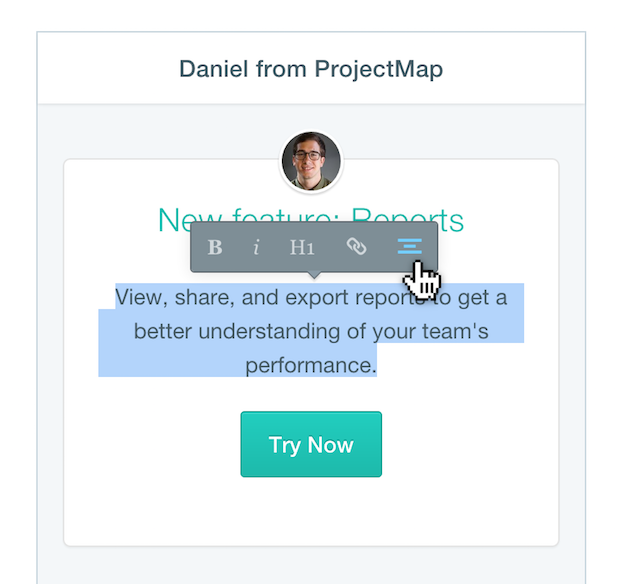The width and height of the screenshot is (624, 584).
Task: Click the word better starting the second line
Action: click(162, 331)
